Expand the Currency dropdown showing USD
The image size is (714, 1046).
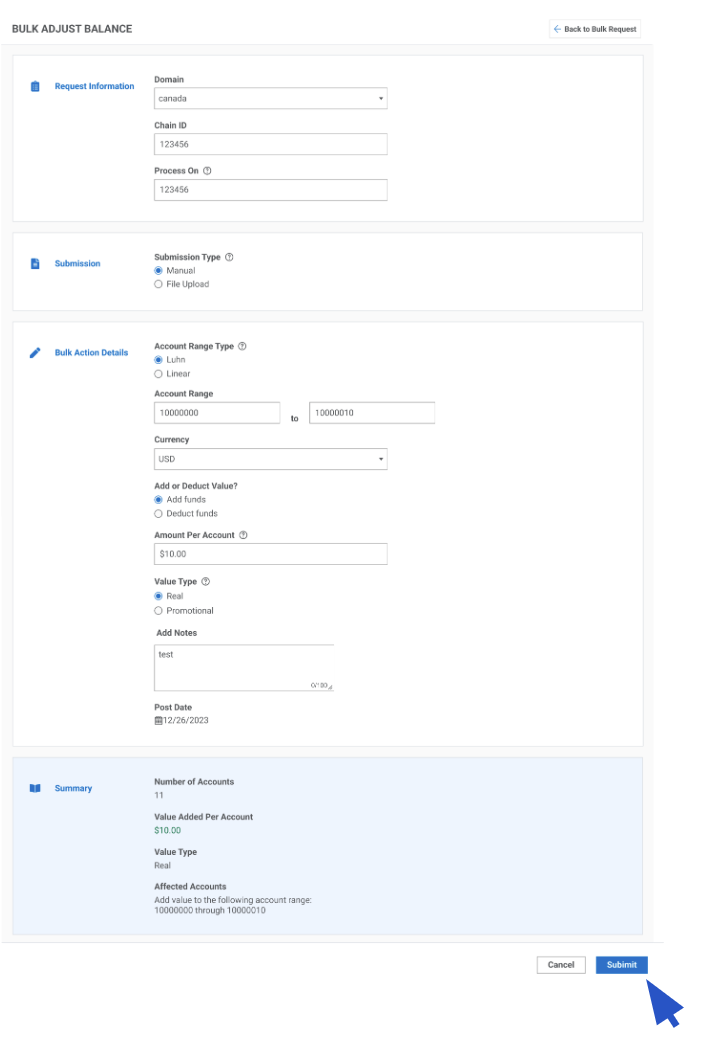[270, 459]
